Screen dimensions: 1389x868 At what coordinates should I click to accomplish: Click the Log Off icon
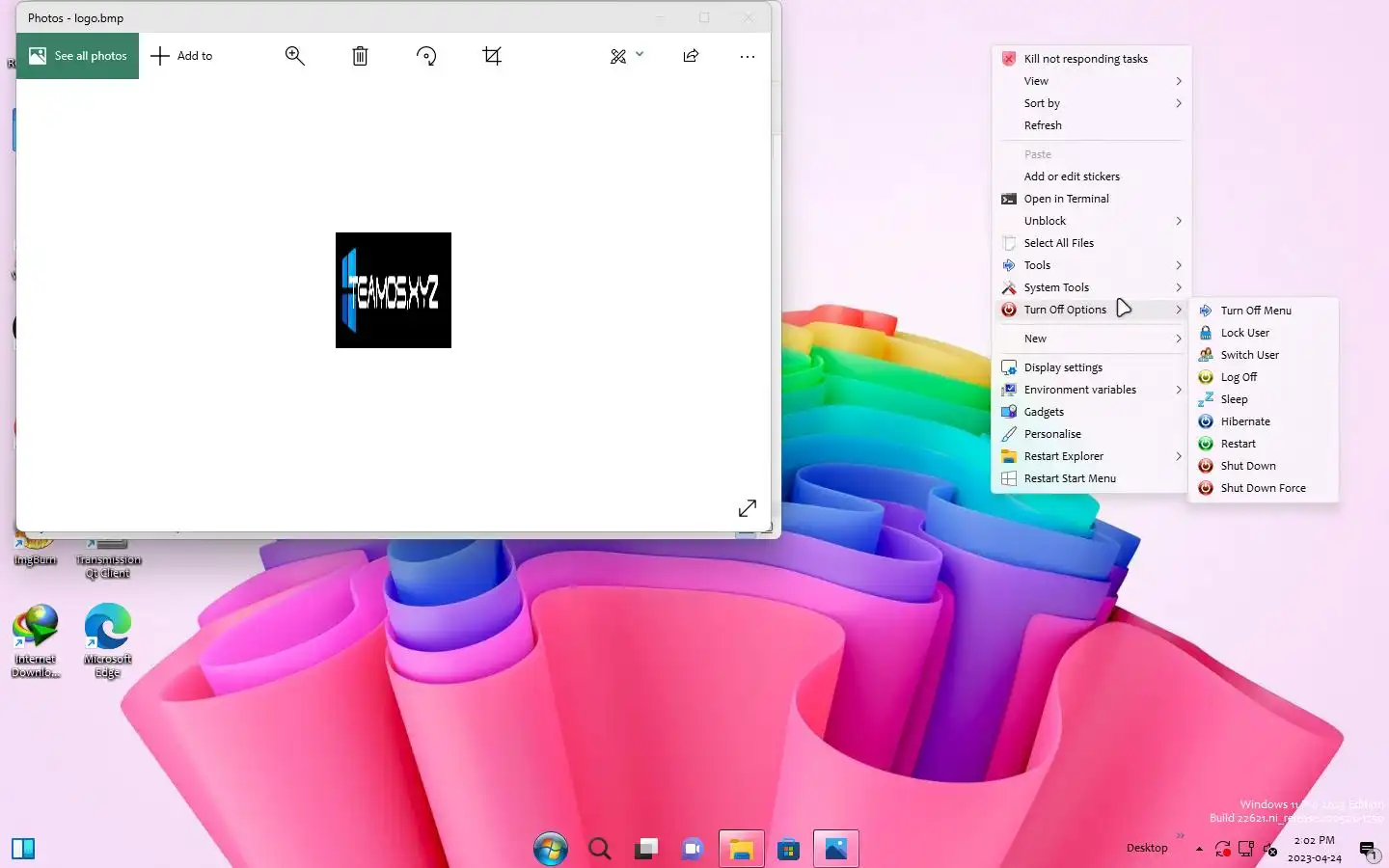tap(1206, 377)
